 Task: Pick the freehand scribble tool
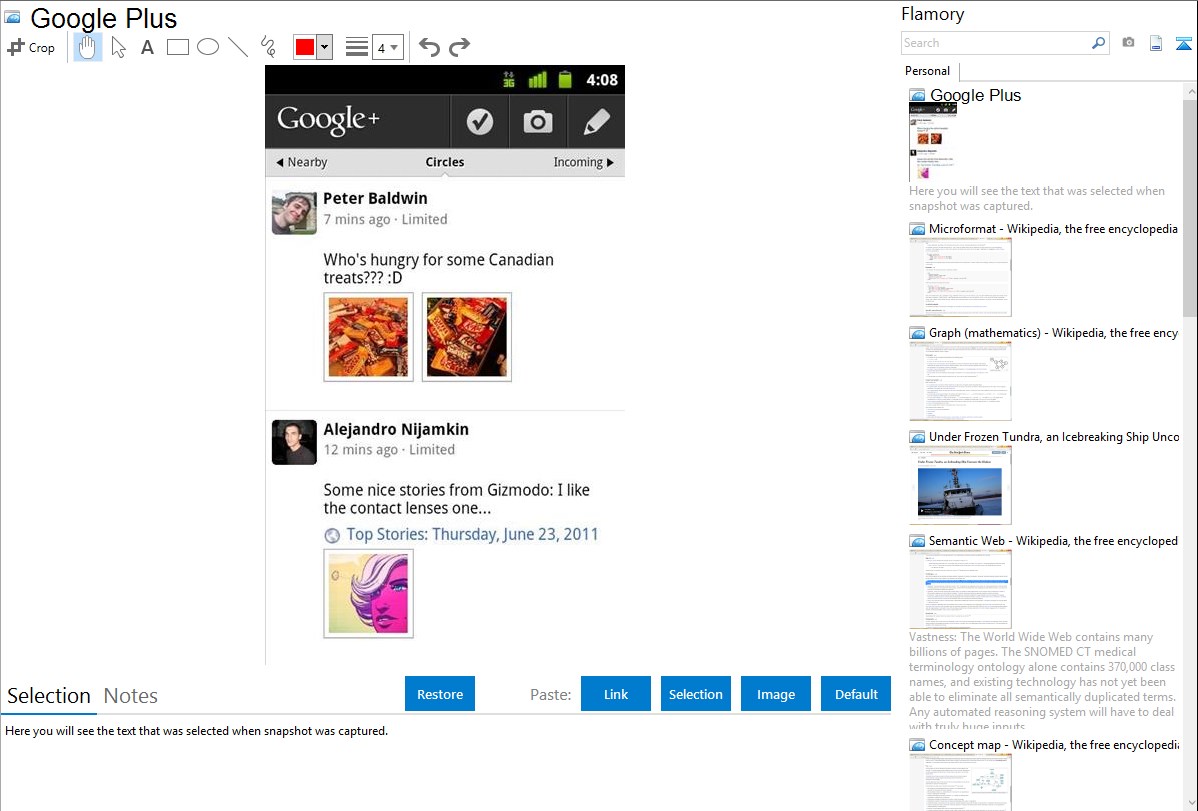click(x=267, y=47)
